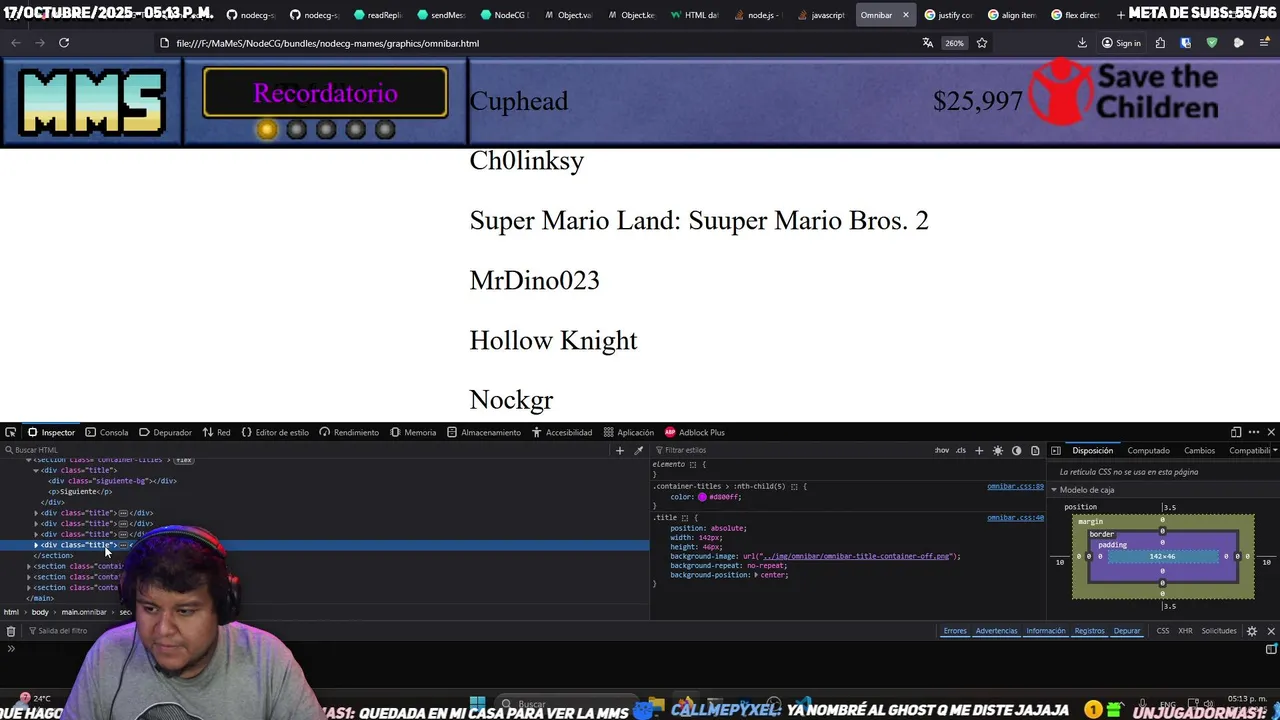The image size is (1280, 720).
Task: Open the Aplicación tab
Action: click(x=628, y=432)
